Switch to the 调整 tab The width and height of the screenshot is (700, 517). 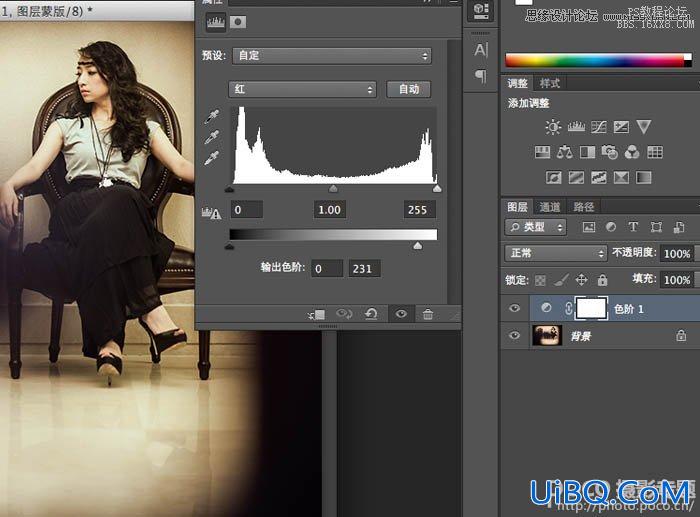(517, 83)
